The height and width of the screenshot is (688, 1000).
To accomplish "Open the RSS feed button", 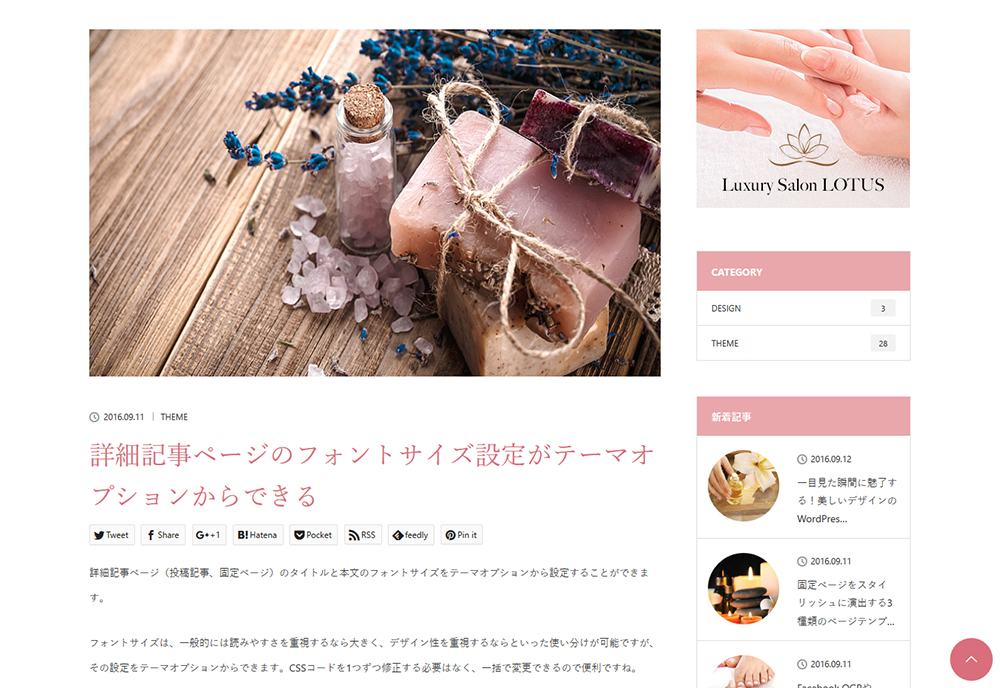I will click(x=363, y=535).
